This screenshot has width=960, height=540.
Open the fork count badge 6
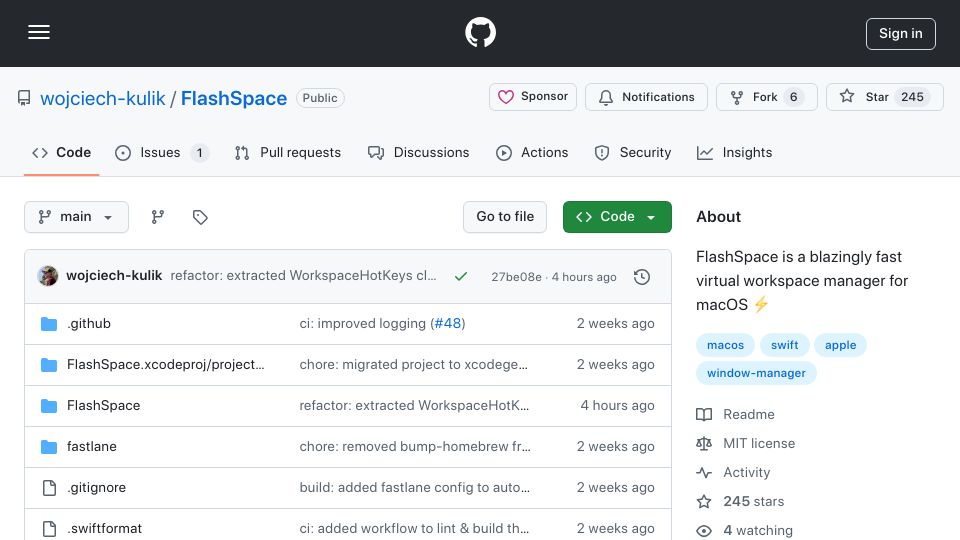[x=793, y=97]
